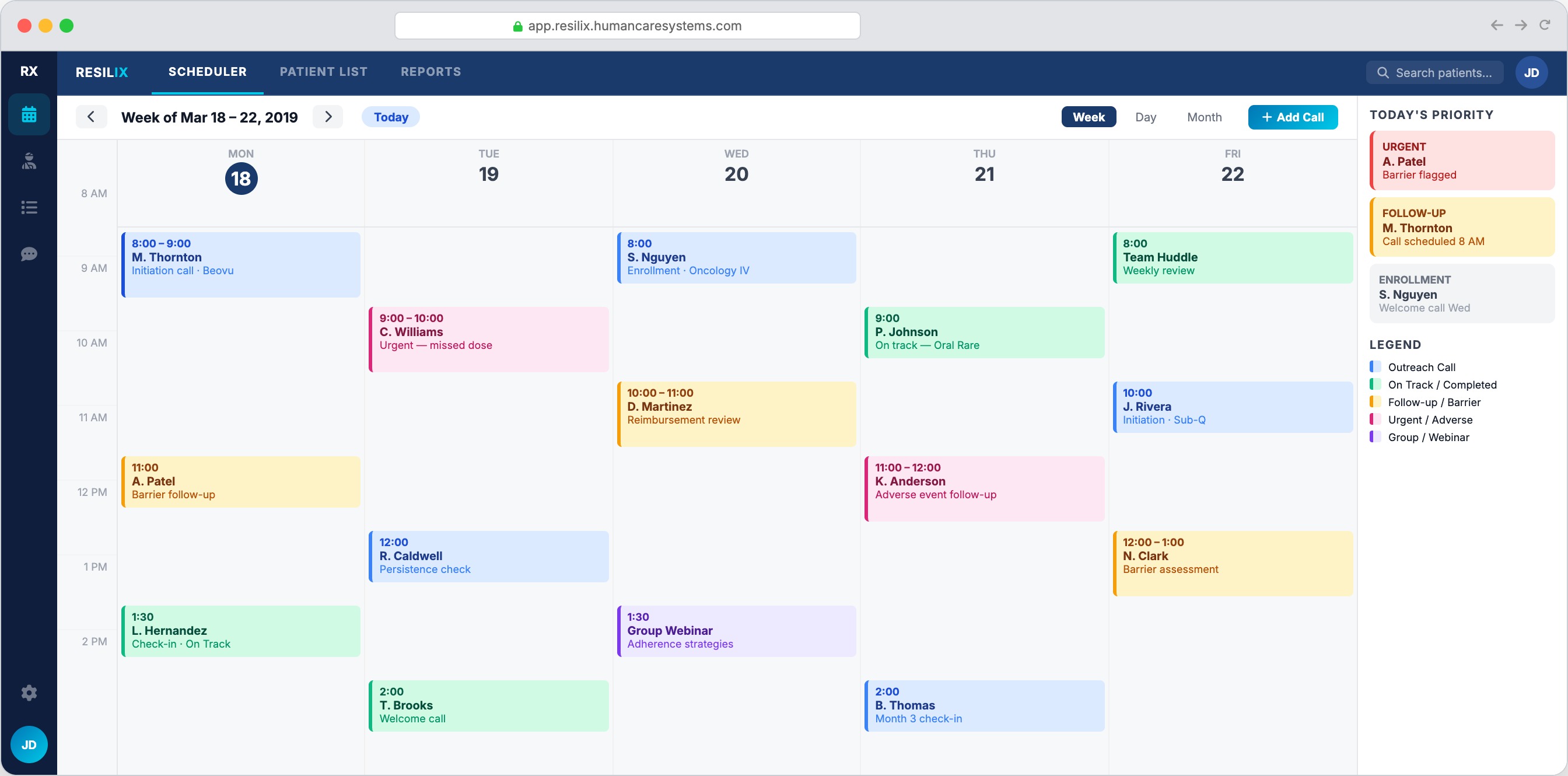Go back with browser back arrow
This screenshot has height=776, width=1568.
pyautogui.click(x=1496, y=25)
